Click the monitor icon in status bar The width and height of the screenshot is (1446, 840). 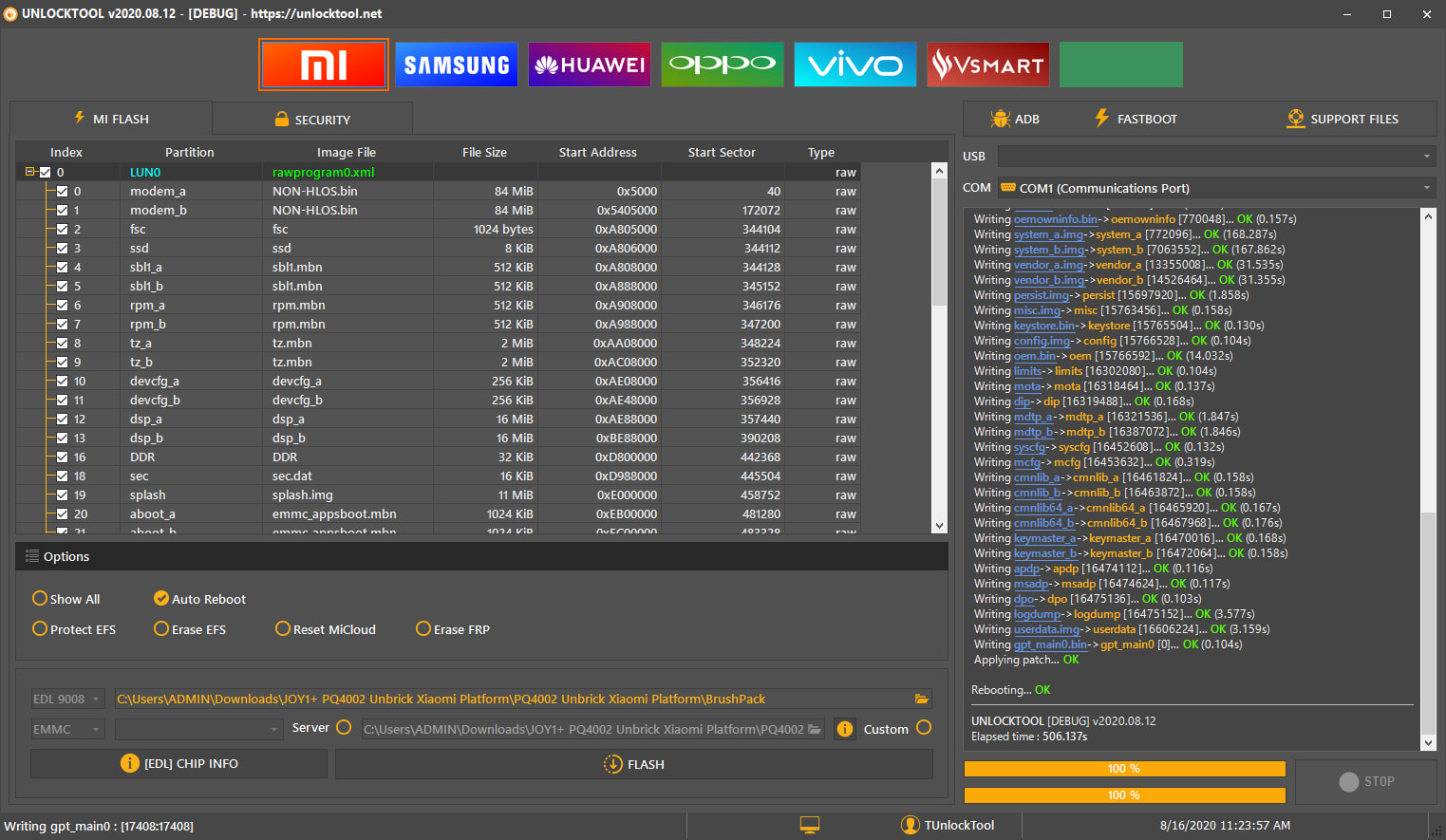pyautogui.click(x=810, y=825)
